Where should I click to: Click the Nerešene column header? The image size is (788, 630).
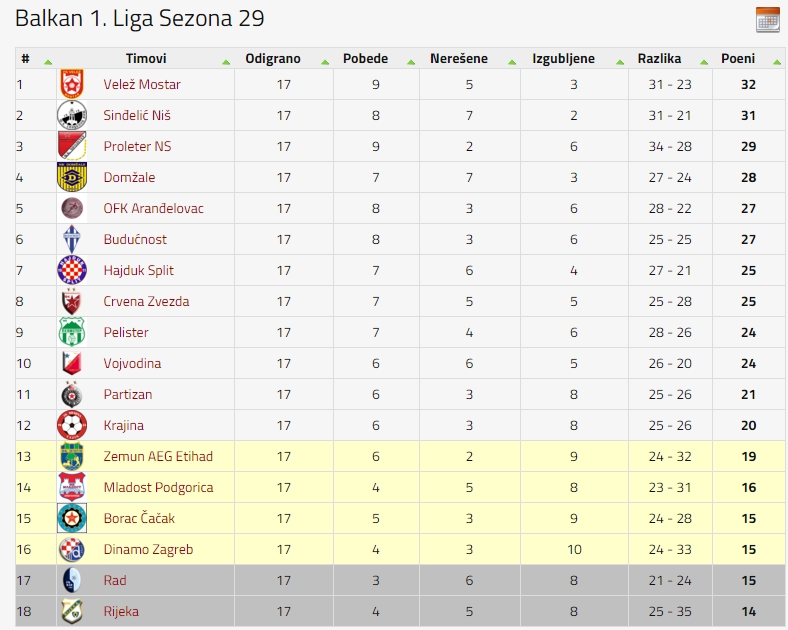[x=459, y=58]
